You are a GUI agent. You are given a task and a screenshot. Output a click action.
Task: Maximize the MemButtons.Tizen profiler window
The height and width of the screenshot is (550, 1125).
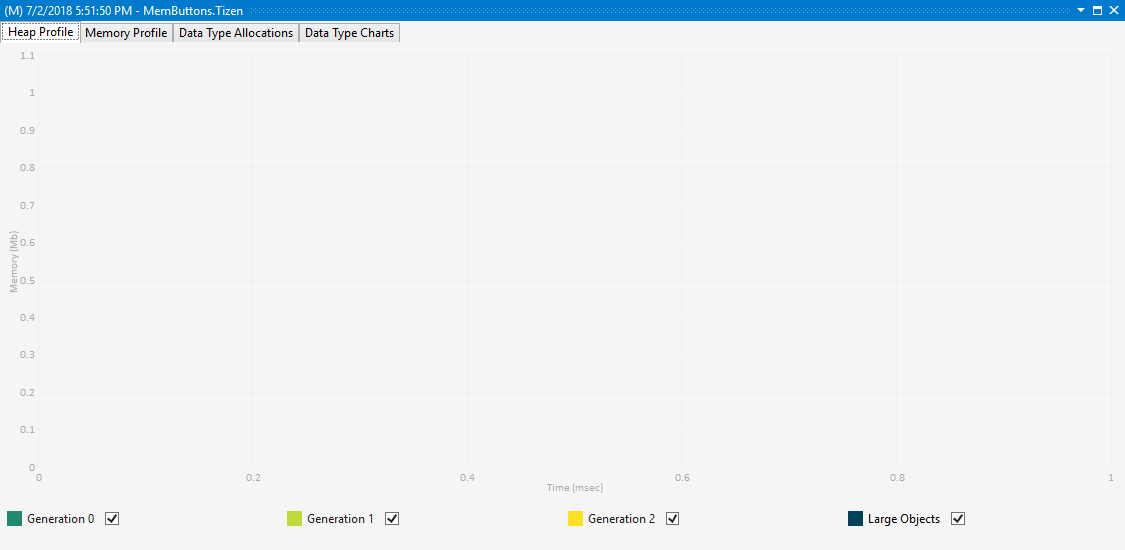coord(1097,10)
